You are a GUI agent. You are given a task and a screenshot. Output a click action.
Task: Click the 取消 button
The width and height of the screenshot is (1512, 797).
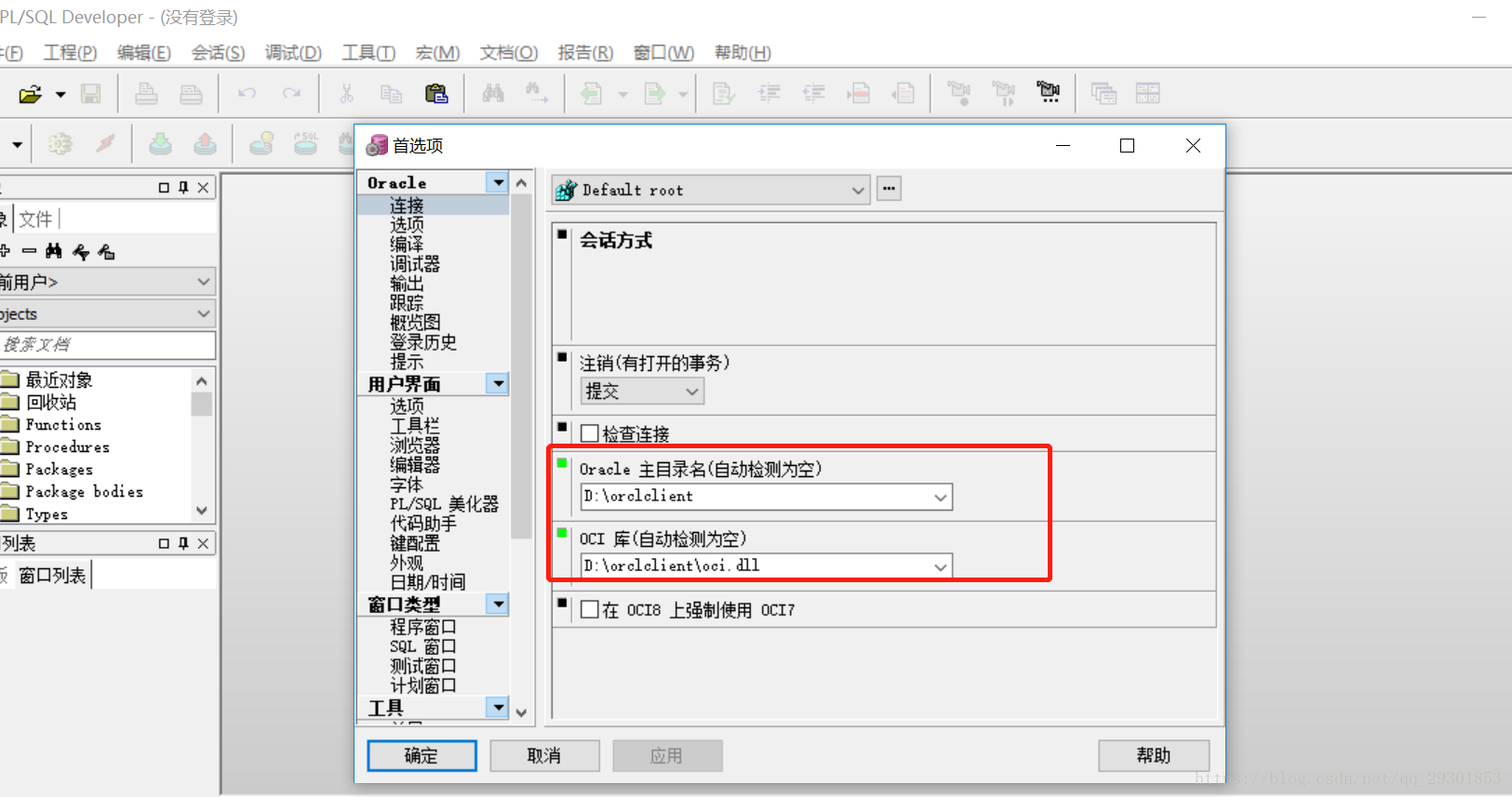pos(544,756)
